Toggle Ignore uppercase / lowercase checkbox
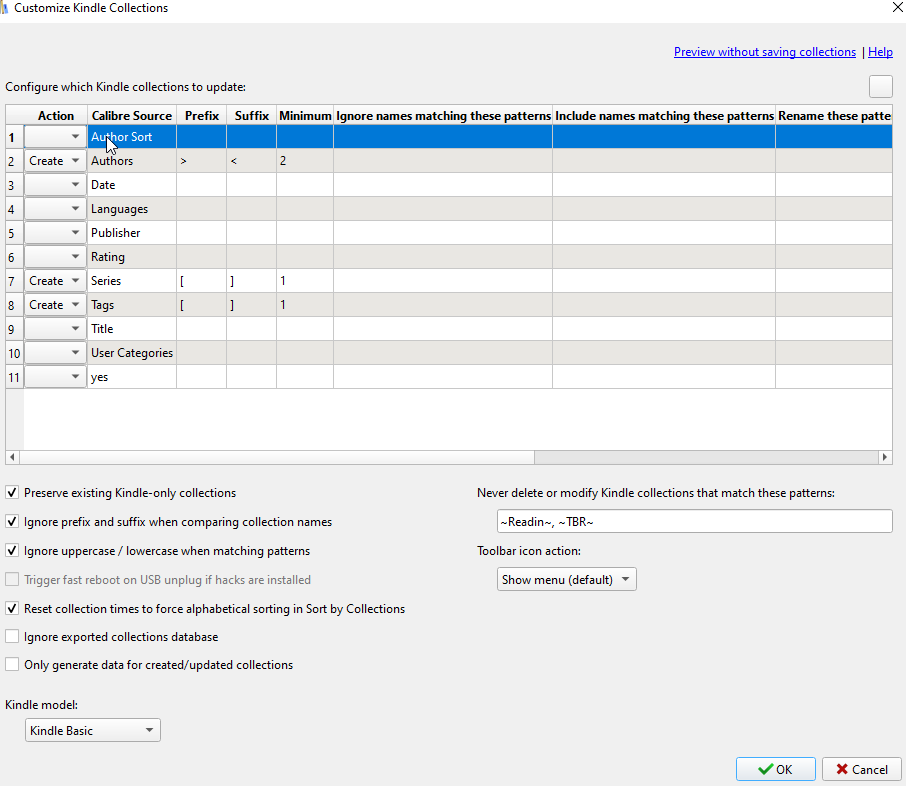 click(12, 551)
